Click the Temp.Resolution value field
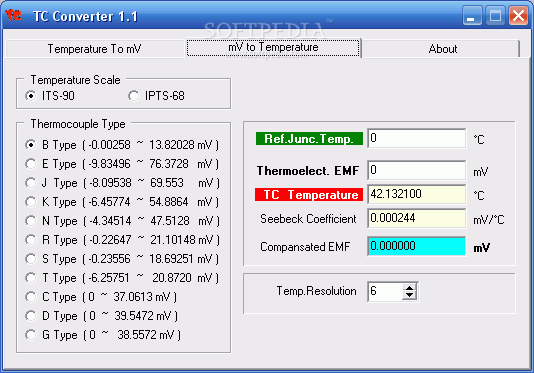534x373 pixels. tap(385, 291)
